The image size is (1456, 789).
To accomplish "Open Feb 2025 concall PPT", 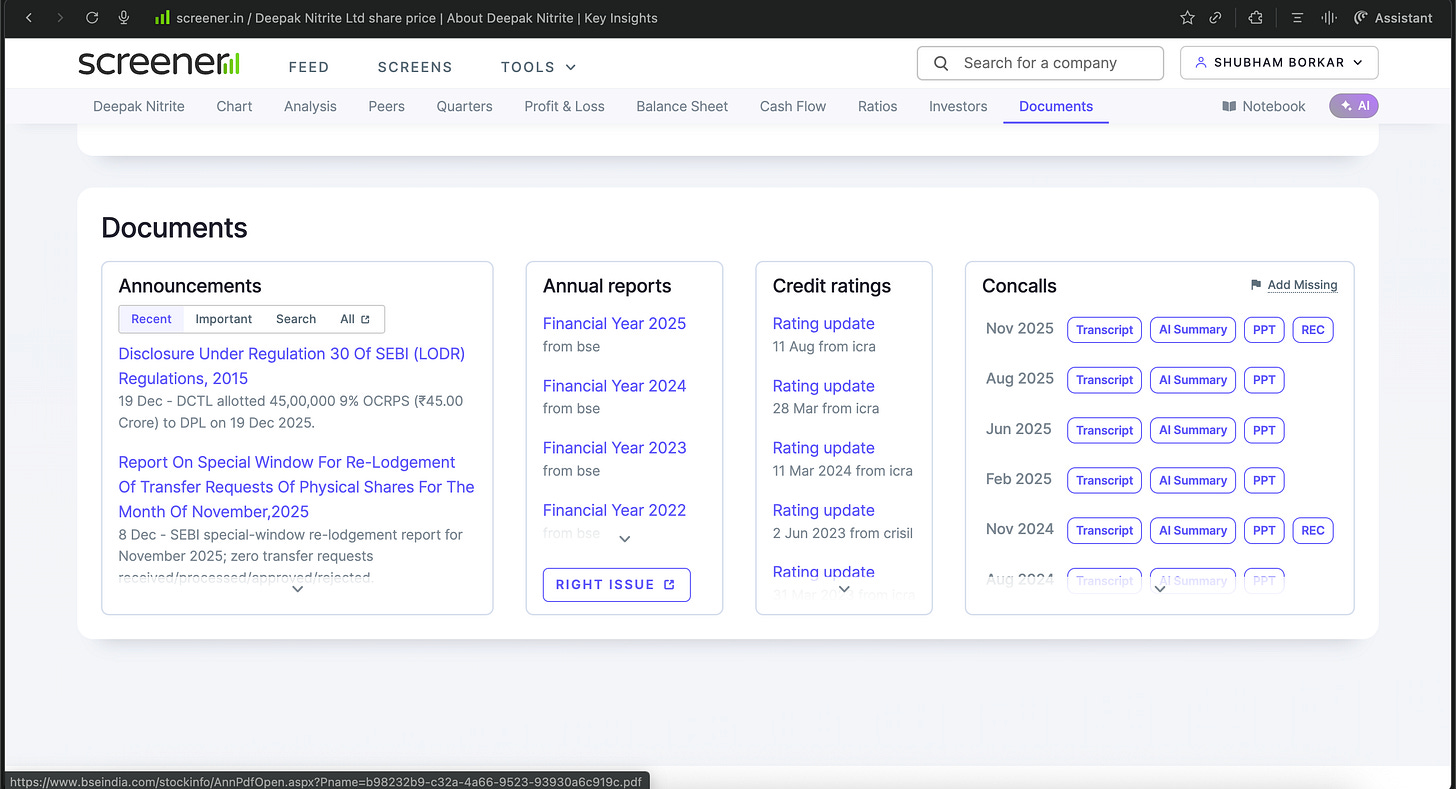I will pos(1264,480).
